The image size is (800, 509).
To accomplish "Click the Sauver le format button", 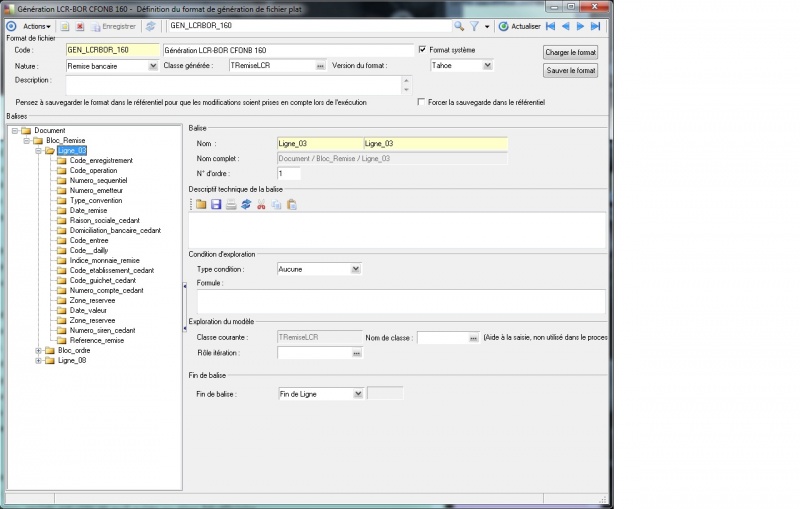I will (570, 70).
